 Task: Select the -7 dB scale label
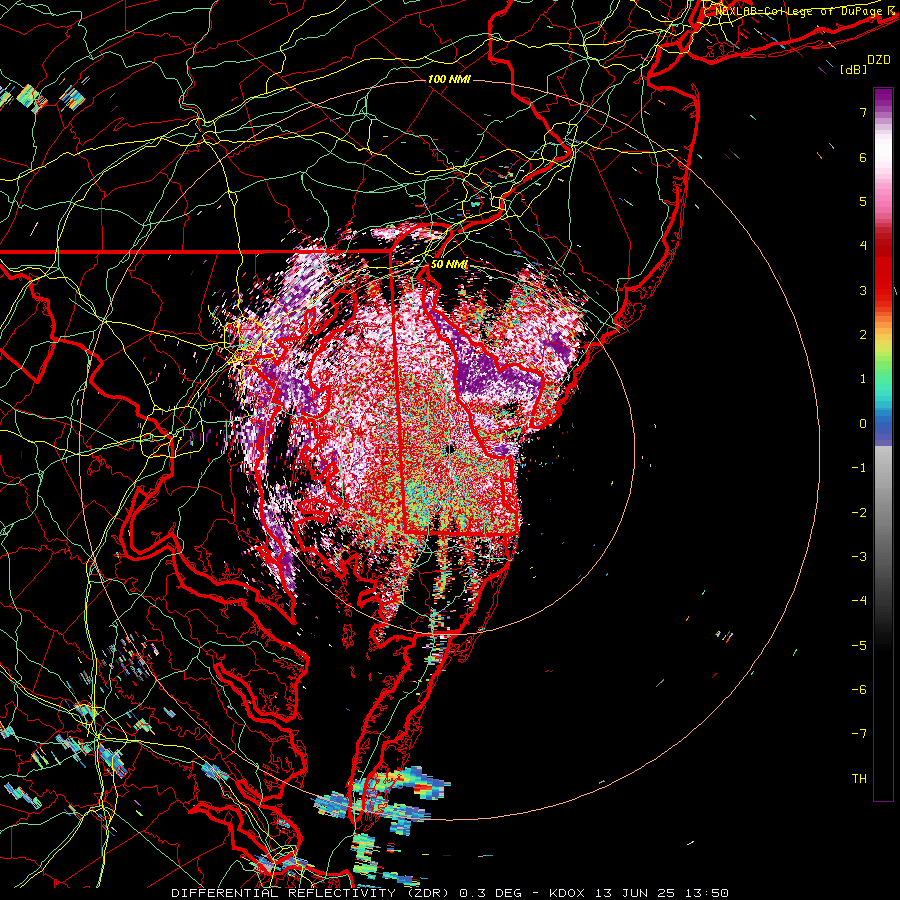[x=859, y=734]
